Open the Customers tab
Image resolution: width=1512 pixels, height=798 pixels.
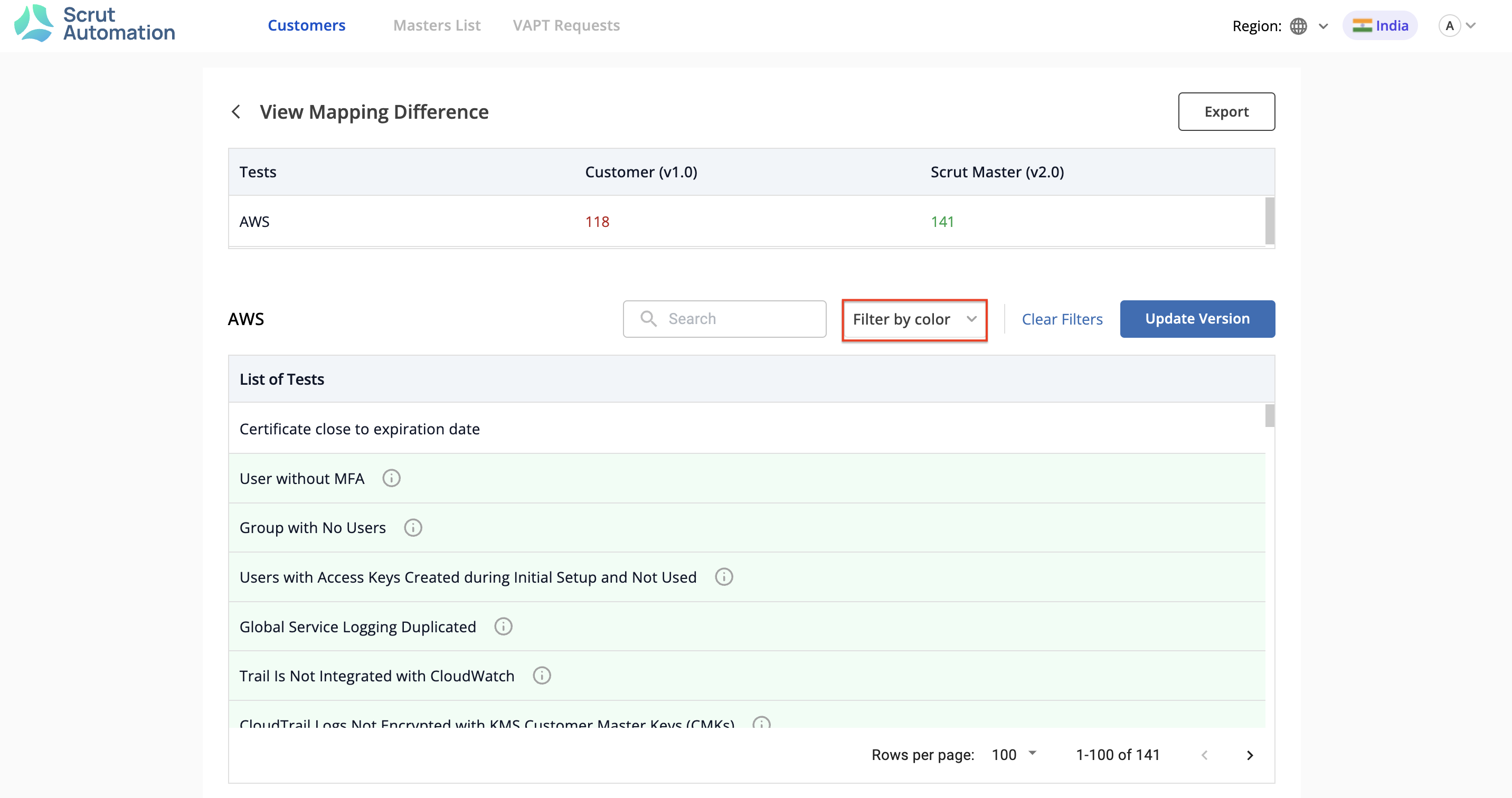click(306, 25)
